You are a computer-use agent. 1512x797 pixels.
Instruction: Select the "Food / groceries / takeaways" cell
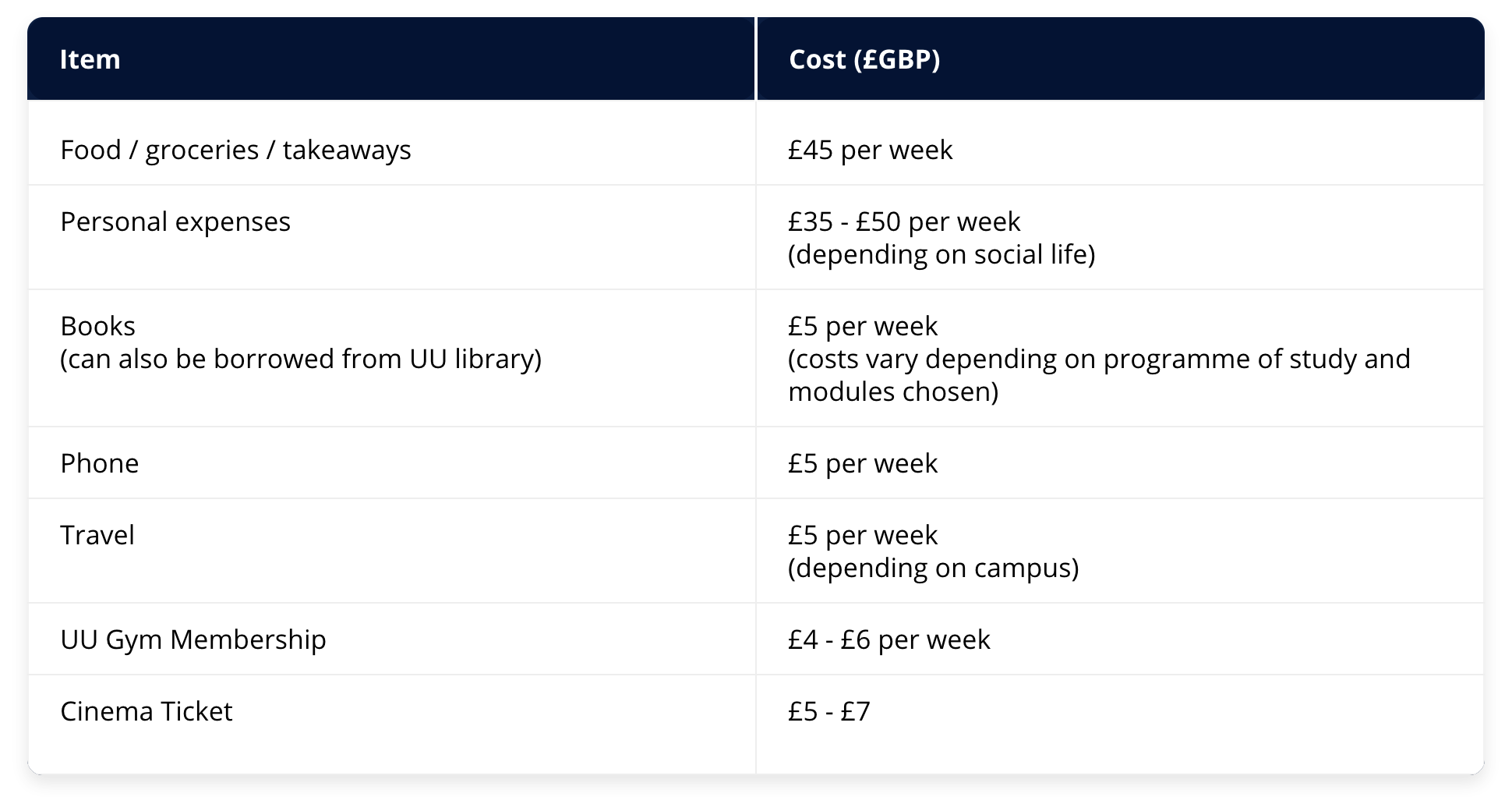235,150
